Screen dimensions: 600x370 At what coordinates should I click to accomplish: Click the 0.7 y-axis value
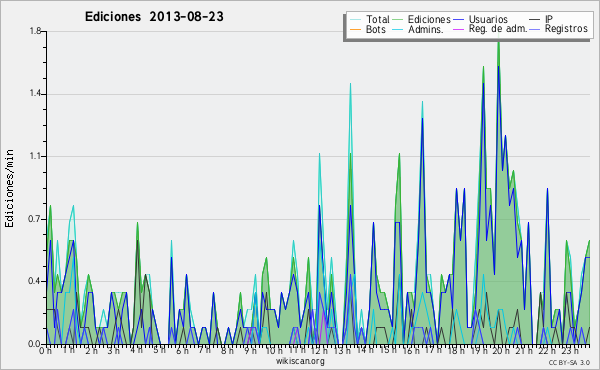(x=35, y=219)
